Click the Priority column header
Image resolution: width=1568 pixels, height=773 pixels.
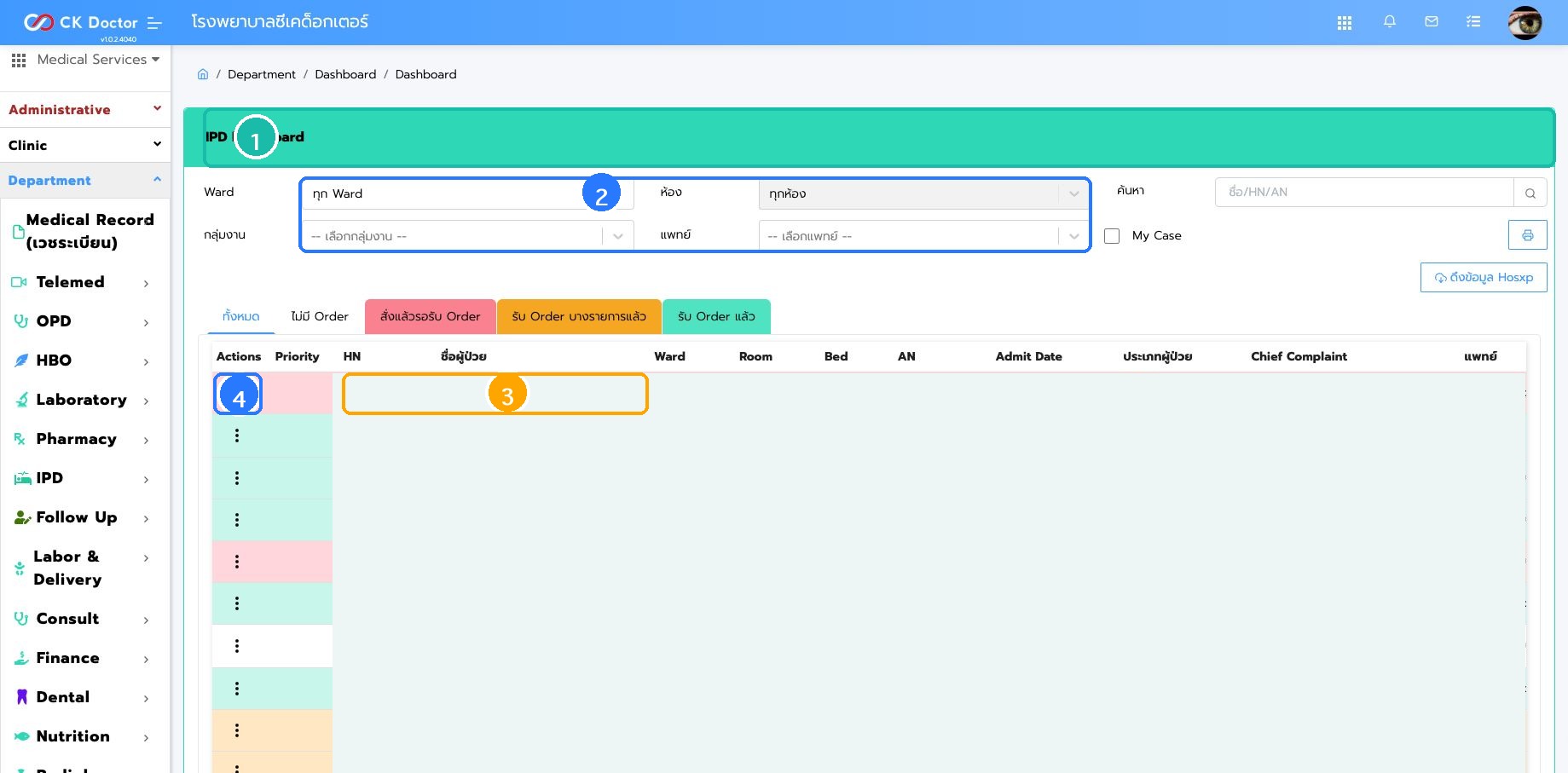pyautogui.click(x=297, y=356)
